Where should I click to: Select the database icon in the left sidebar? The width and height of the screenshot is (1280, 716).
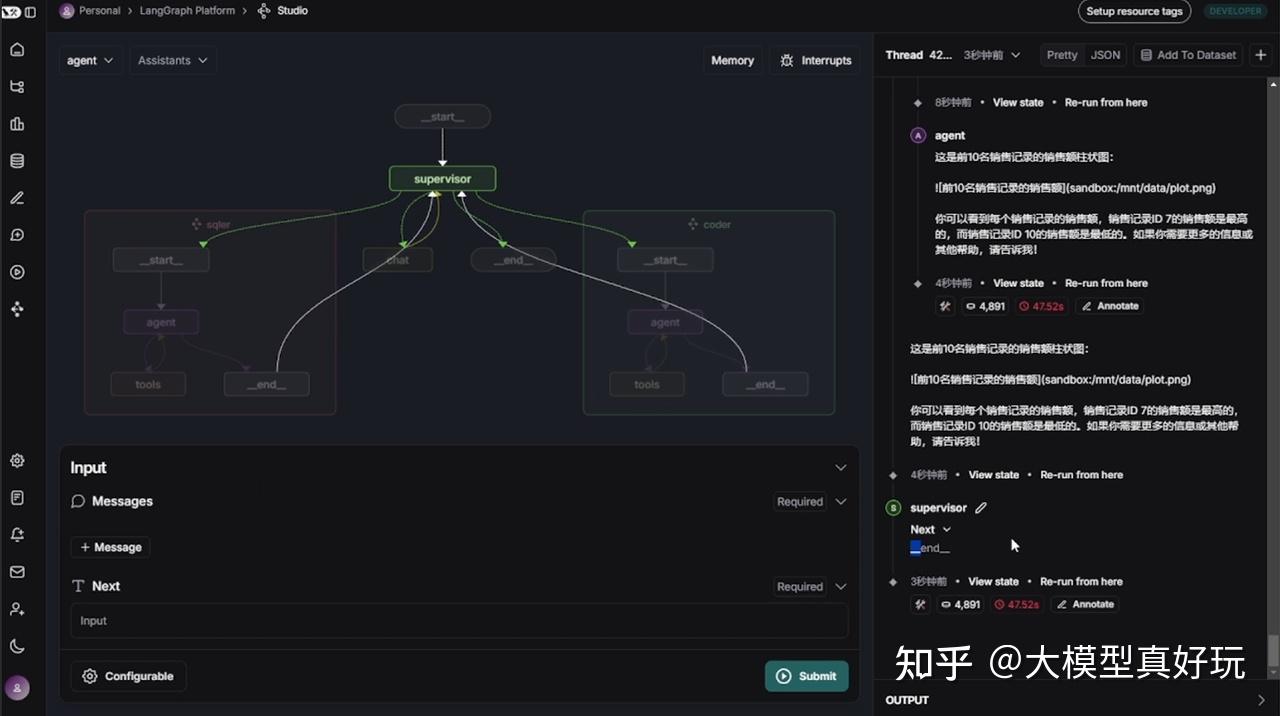[x=16, y=160]
